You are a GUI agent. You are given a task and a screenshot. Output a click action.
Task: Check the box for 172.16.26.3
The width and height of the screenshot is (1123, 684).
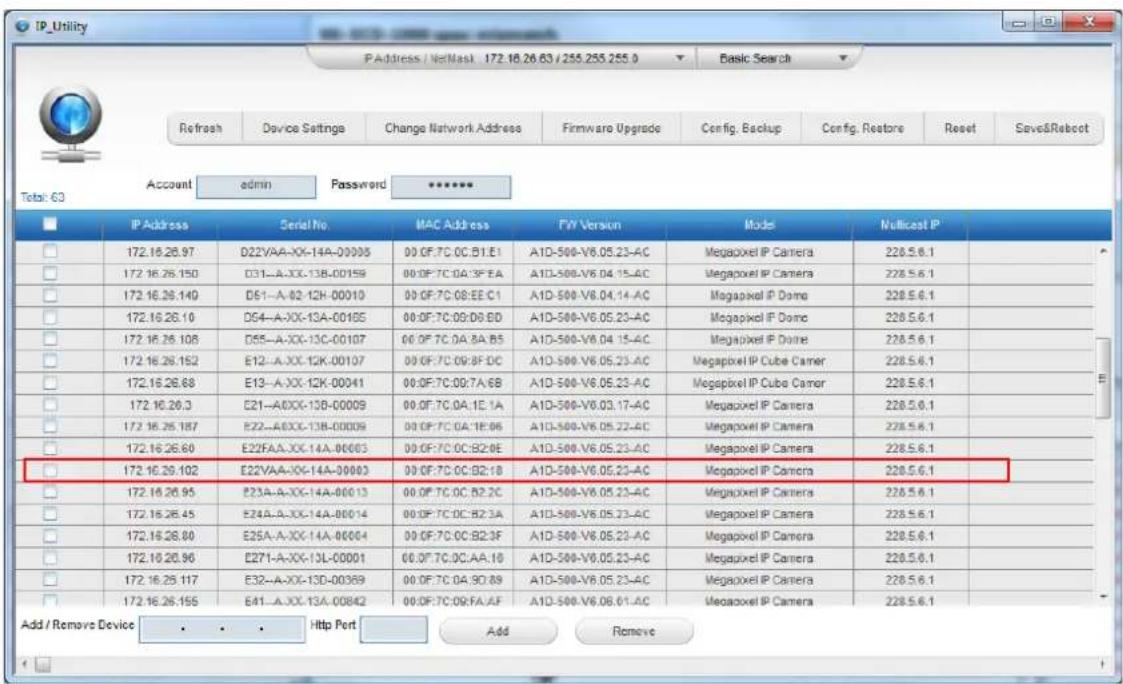tap(50, 405)
